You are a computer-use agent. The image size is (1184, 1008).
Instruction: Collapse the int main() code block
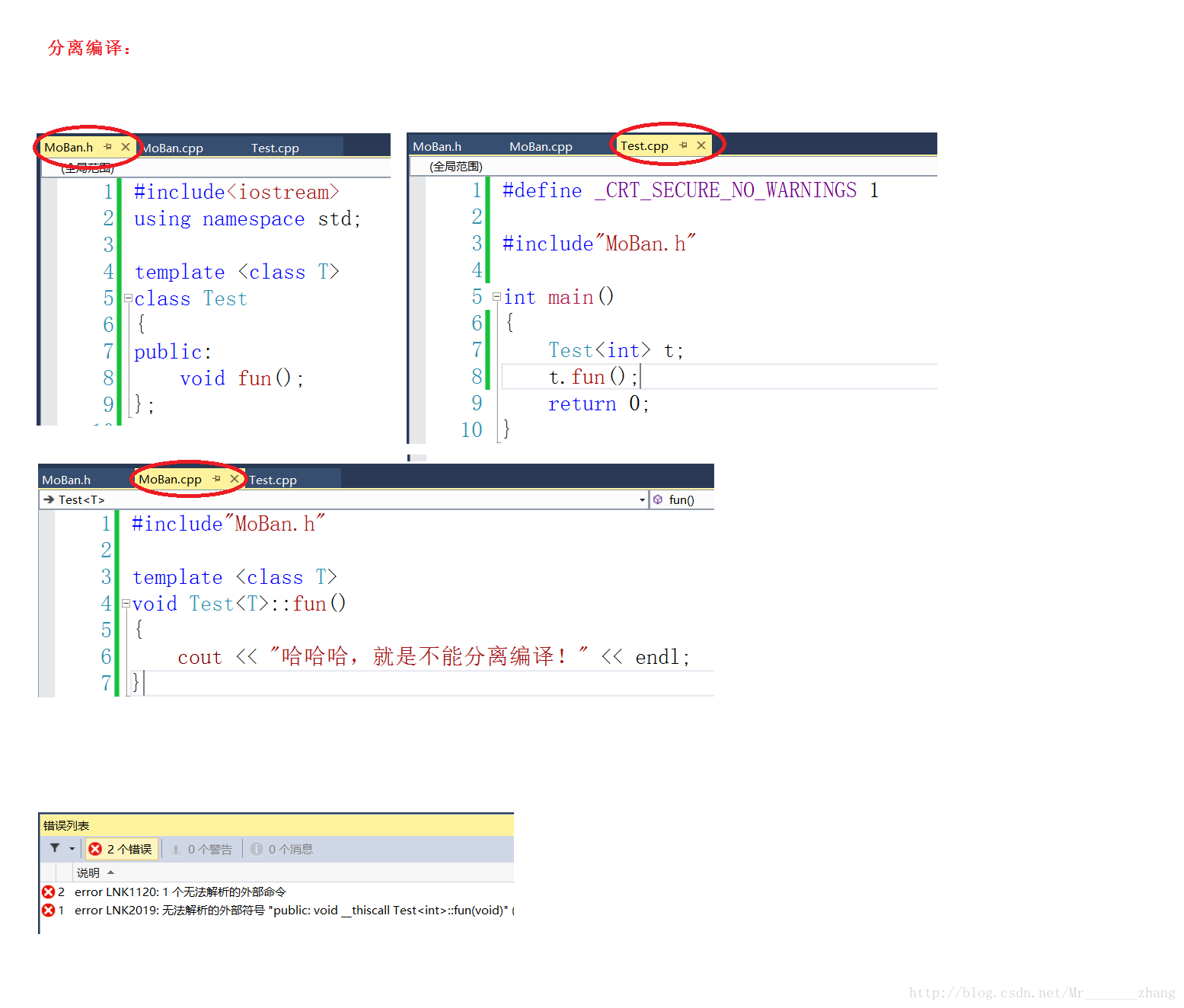click(x=496, y=297)
